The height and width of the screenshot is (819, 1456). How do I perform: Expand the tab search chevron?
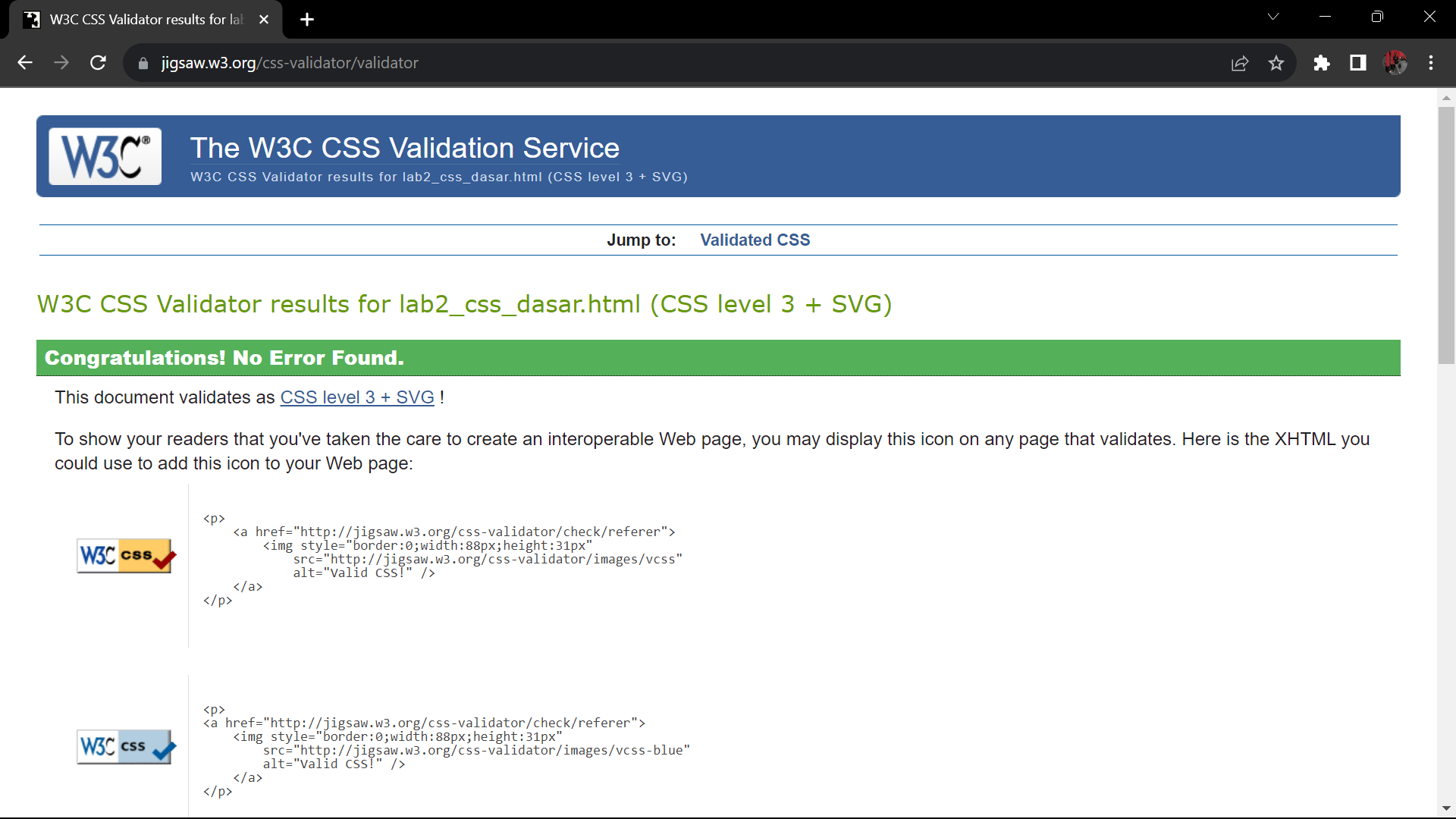(1273, 17)
